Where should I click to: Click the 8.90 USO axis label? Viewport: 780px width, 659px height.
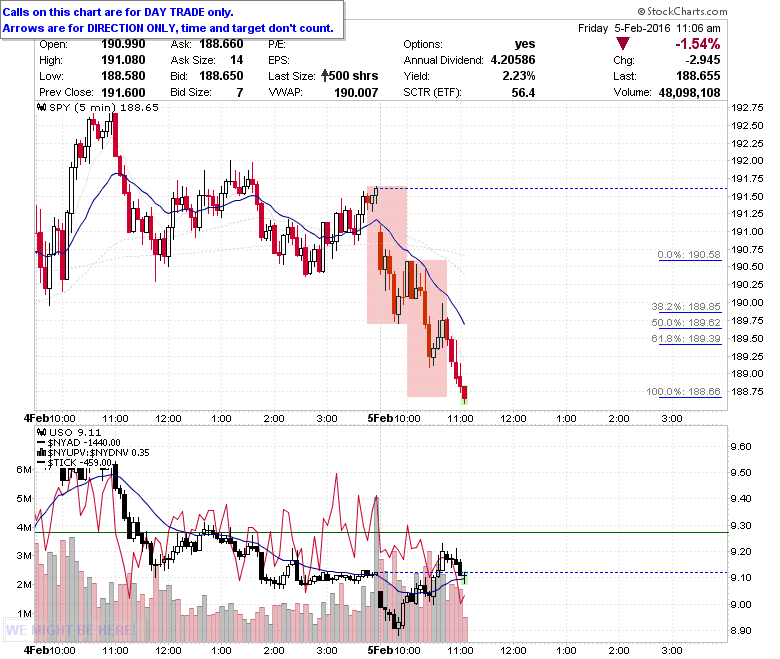[741, 630]
